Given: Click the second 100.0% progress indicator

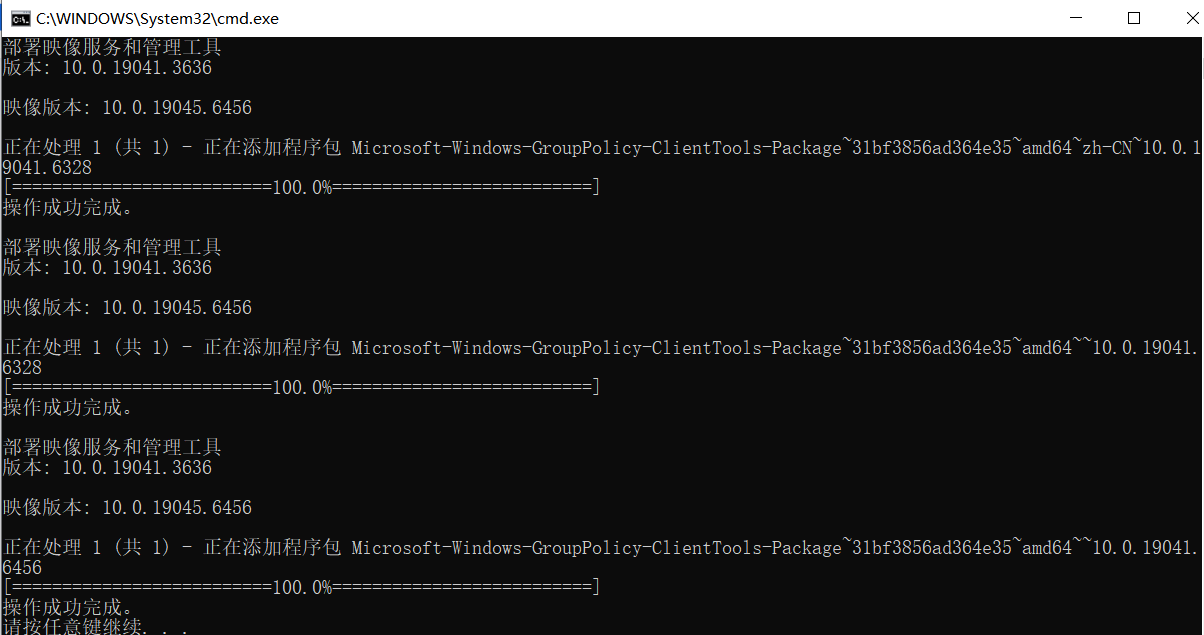Looking at the screenshot, I should 300,386.
